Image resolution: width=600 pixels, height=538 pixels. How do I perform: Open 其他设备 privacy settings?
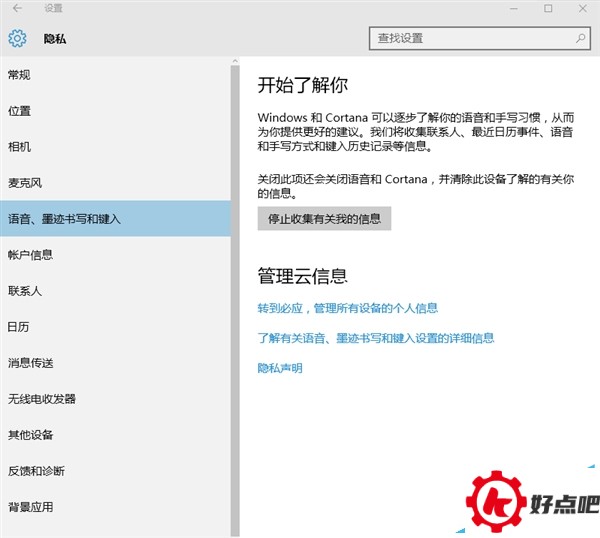tap(115, 435)
